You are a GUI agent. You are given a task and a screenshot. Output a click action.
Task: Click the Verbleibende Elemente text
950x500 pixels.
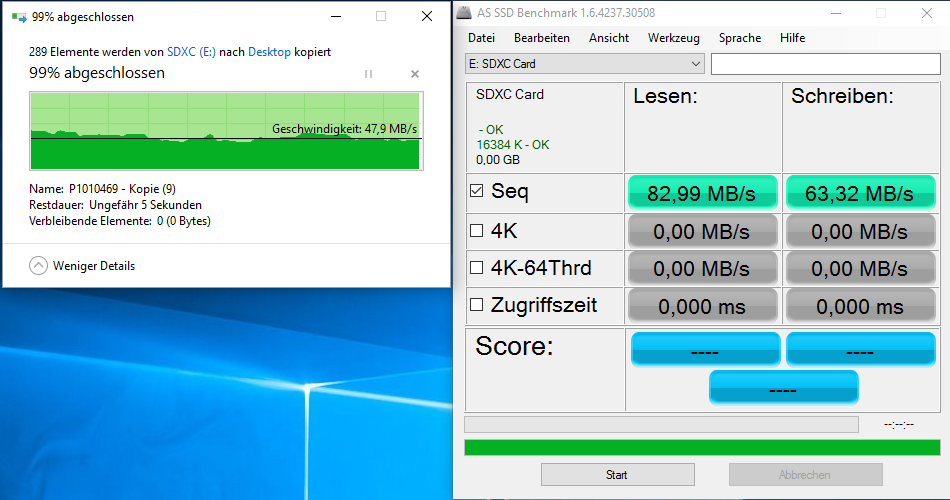(x=120, y=221)
